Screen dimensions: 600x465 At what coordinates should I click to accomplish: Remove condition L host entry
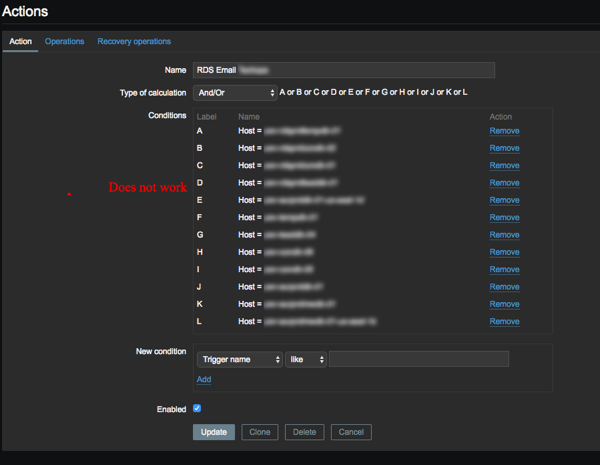[504, 321]
